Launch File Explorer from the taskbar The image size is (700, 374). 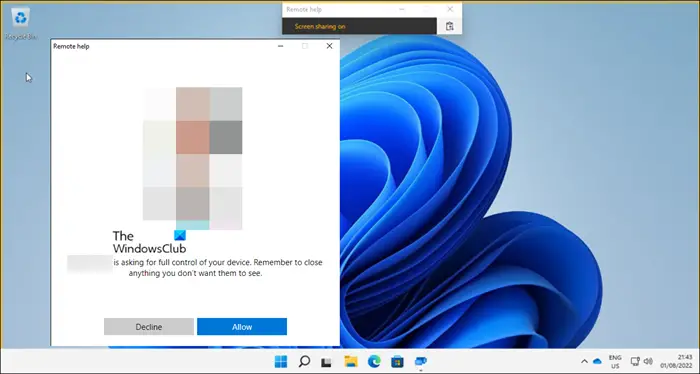click(351, 361)
